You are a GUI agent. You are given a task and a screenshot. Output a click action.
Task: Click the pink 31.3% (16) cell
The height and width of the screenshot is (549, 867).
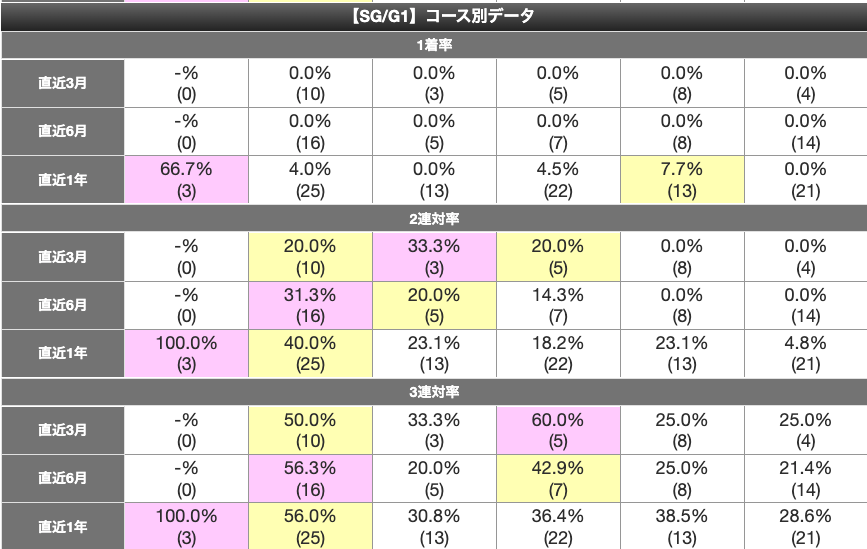coord(310,305)
